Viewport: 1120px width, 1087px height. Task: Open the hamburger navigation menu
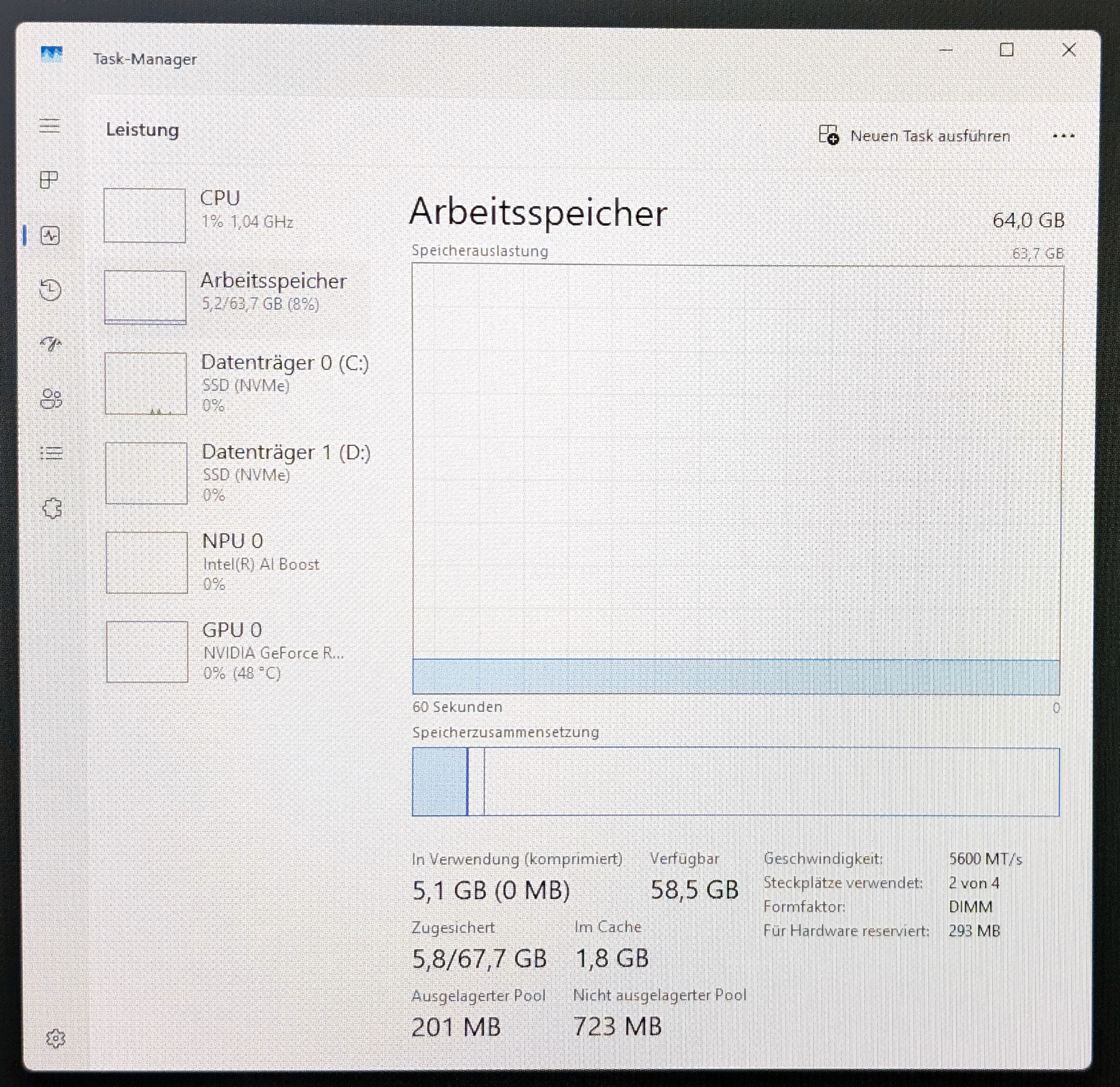pos(50,125)
